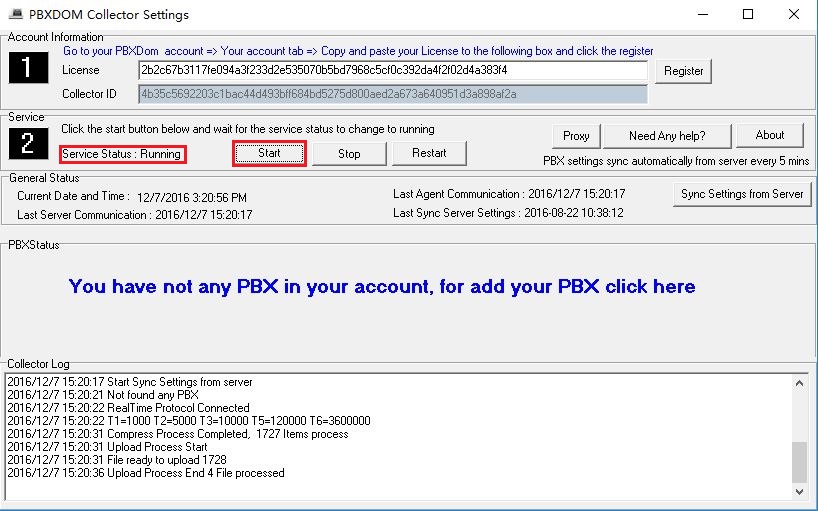The height and width of the screenshot is (511, 818).
Task: Click the 'Go to your PBXDom account' instruction text
Action: (x=358, y=51)
